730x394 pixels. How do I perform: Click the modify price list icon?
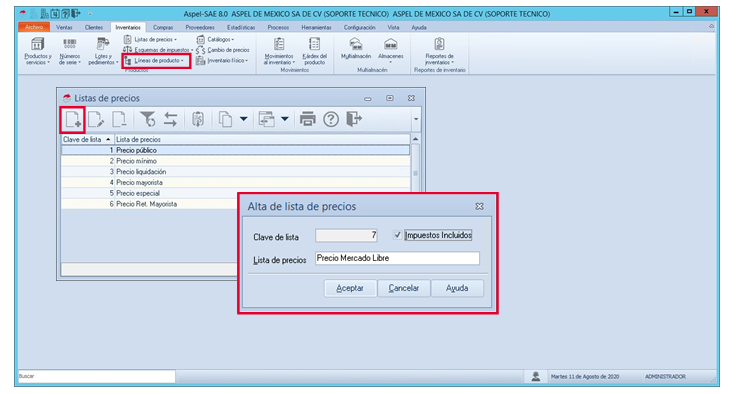(96, 120)
